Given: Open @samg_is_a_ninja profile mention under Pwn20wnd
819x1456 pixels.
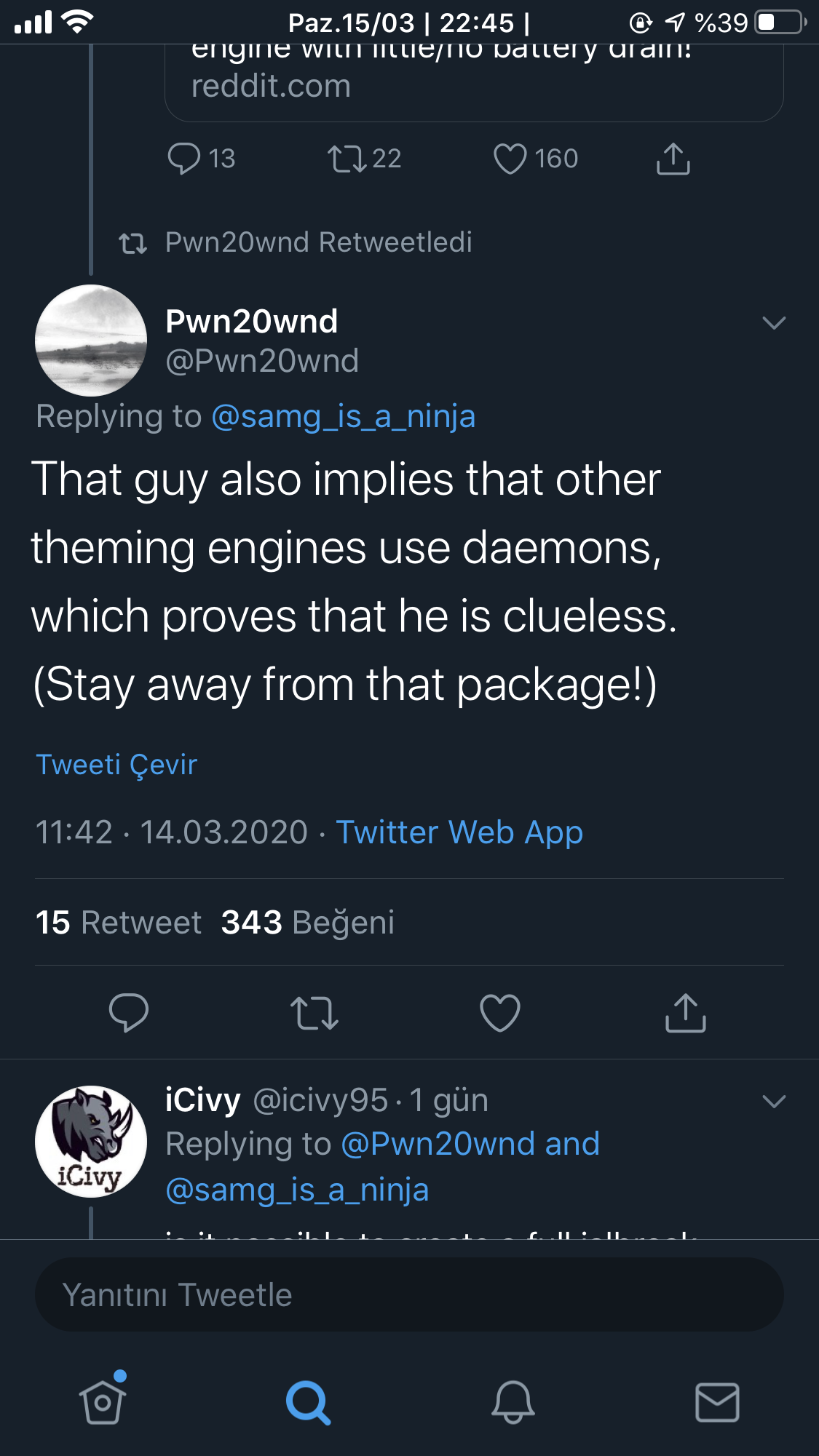Looking at the screenshot, I should [343, 417].
